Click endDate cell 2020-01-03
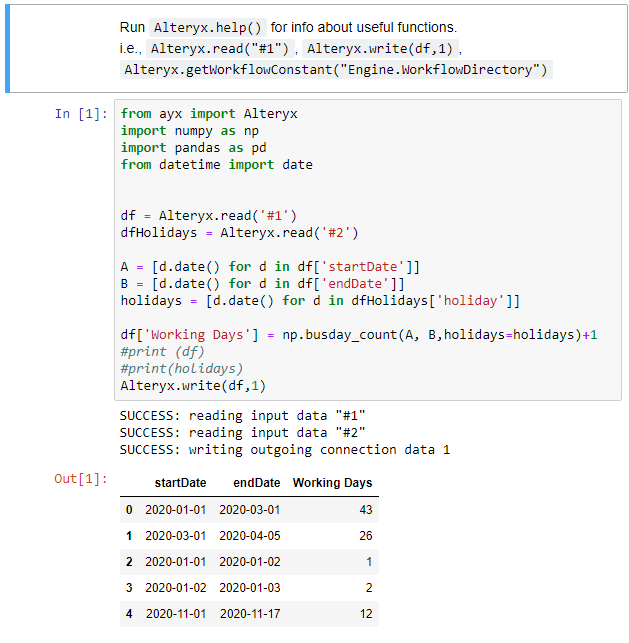Image resolution: width=629 pixels, height=643 pixels. [250, 588]
